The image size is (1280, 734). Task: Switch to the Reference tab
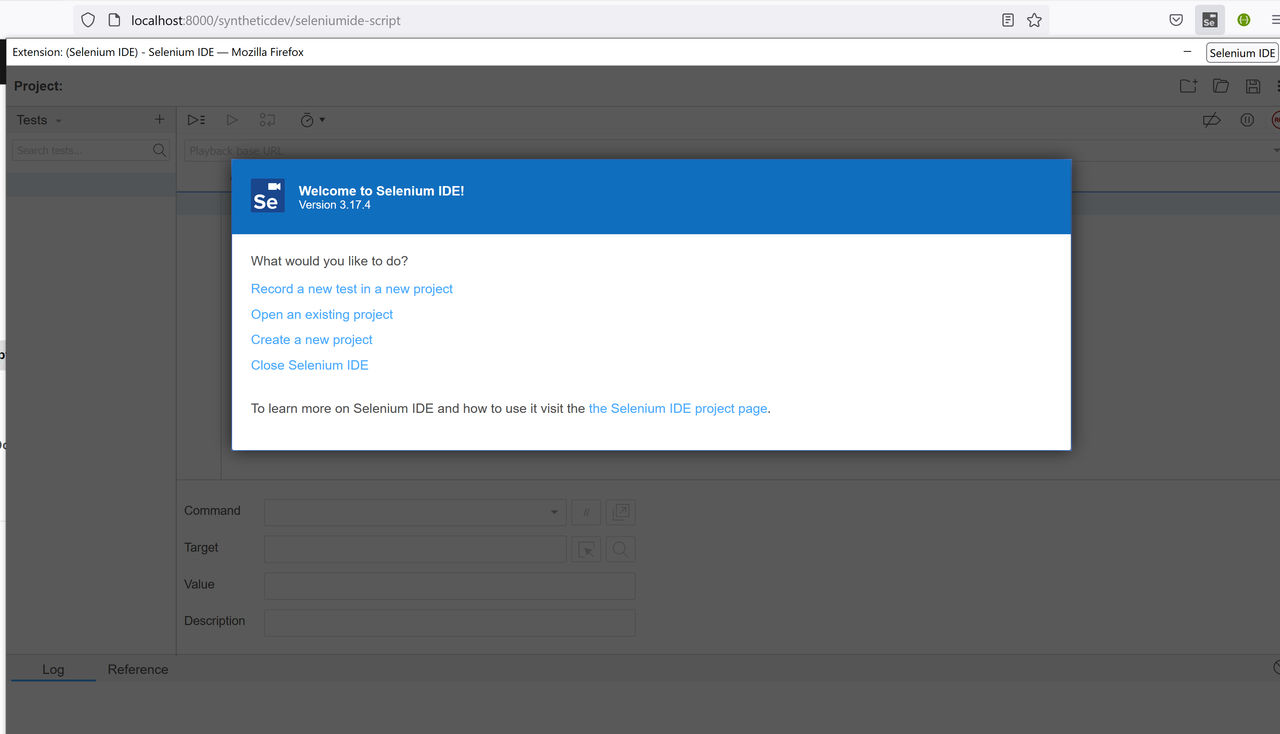(138, 670)
